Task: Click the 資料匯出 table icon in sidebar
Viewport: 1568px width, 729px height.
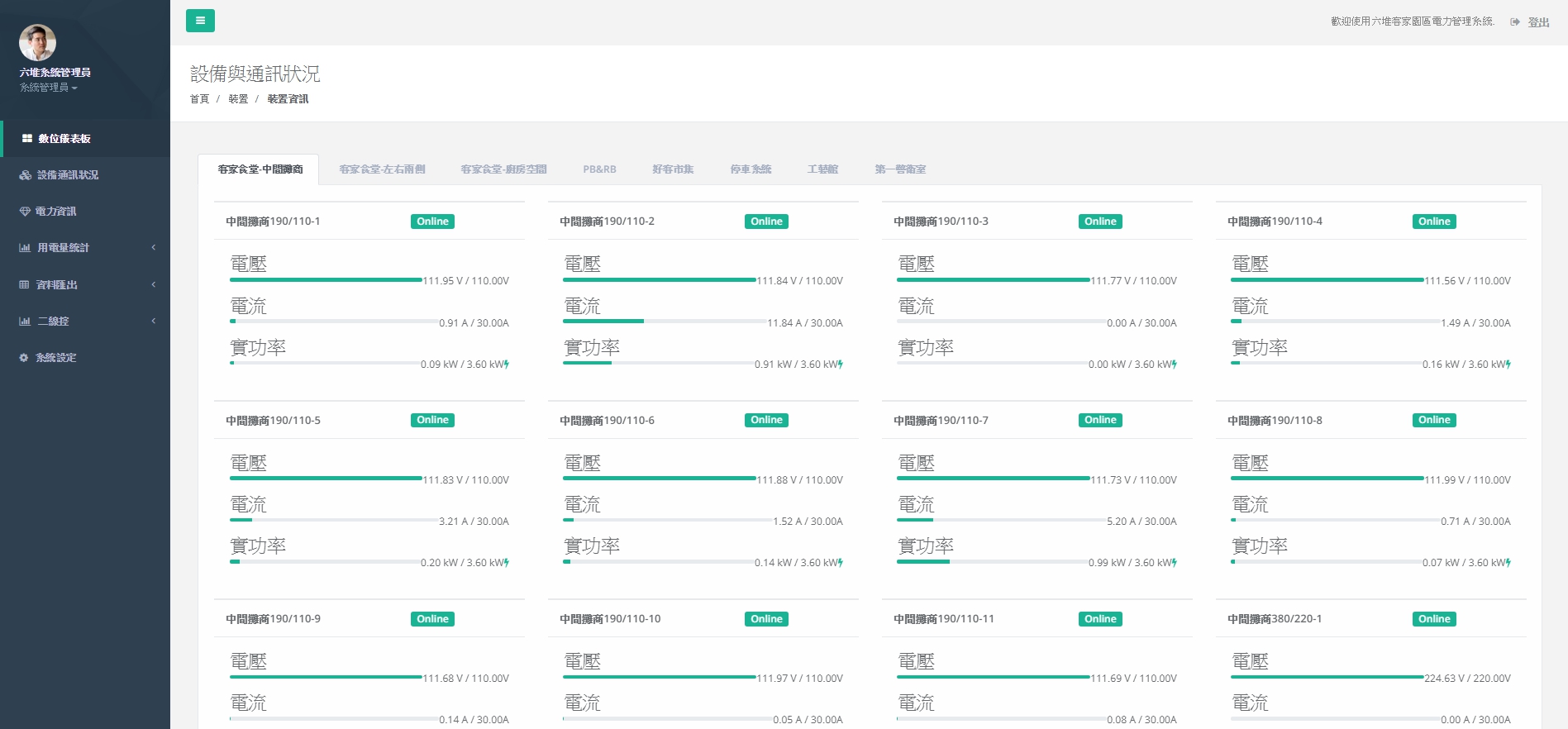Action: [25, 284]
